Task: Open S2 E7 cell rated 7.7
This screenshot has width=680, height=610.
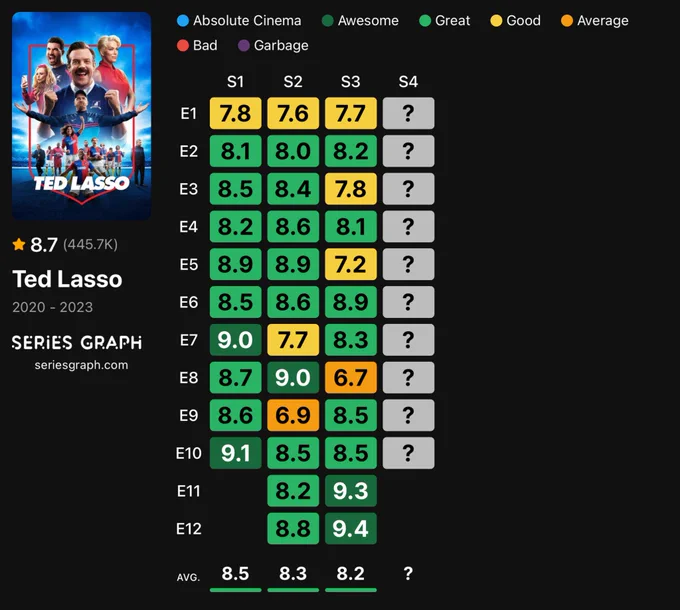Action: (293, 339)
